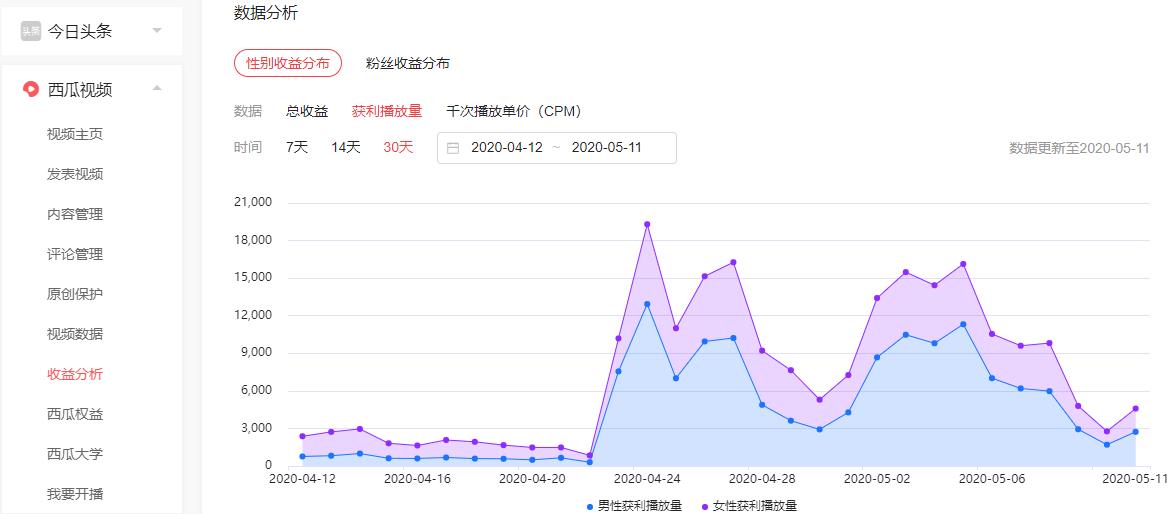
Task: Click the 数据分析 heading
Action: [x=266, y=13]
